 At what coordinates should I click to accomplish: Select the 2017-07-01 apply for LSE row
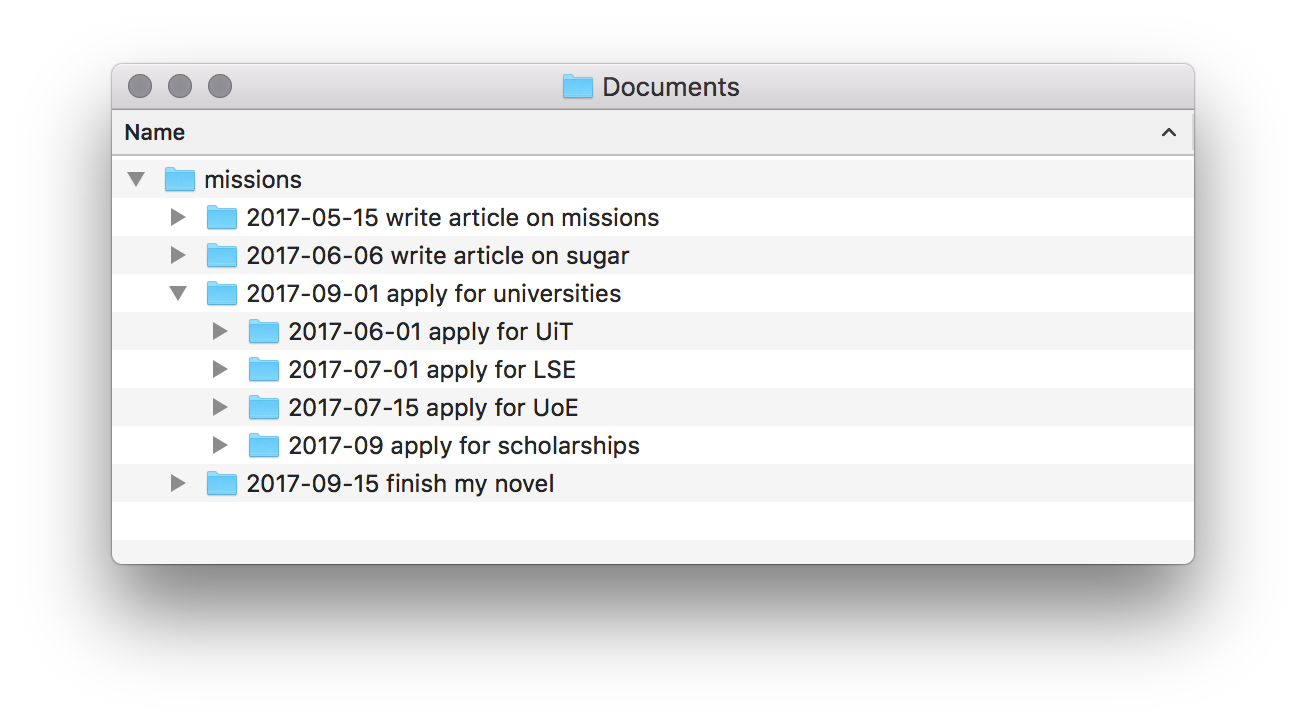tap(432, 370)
